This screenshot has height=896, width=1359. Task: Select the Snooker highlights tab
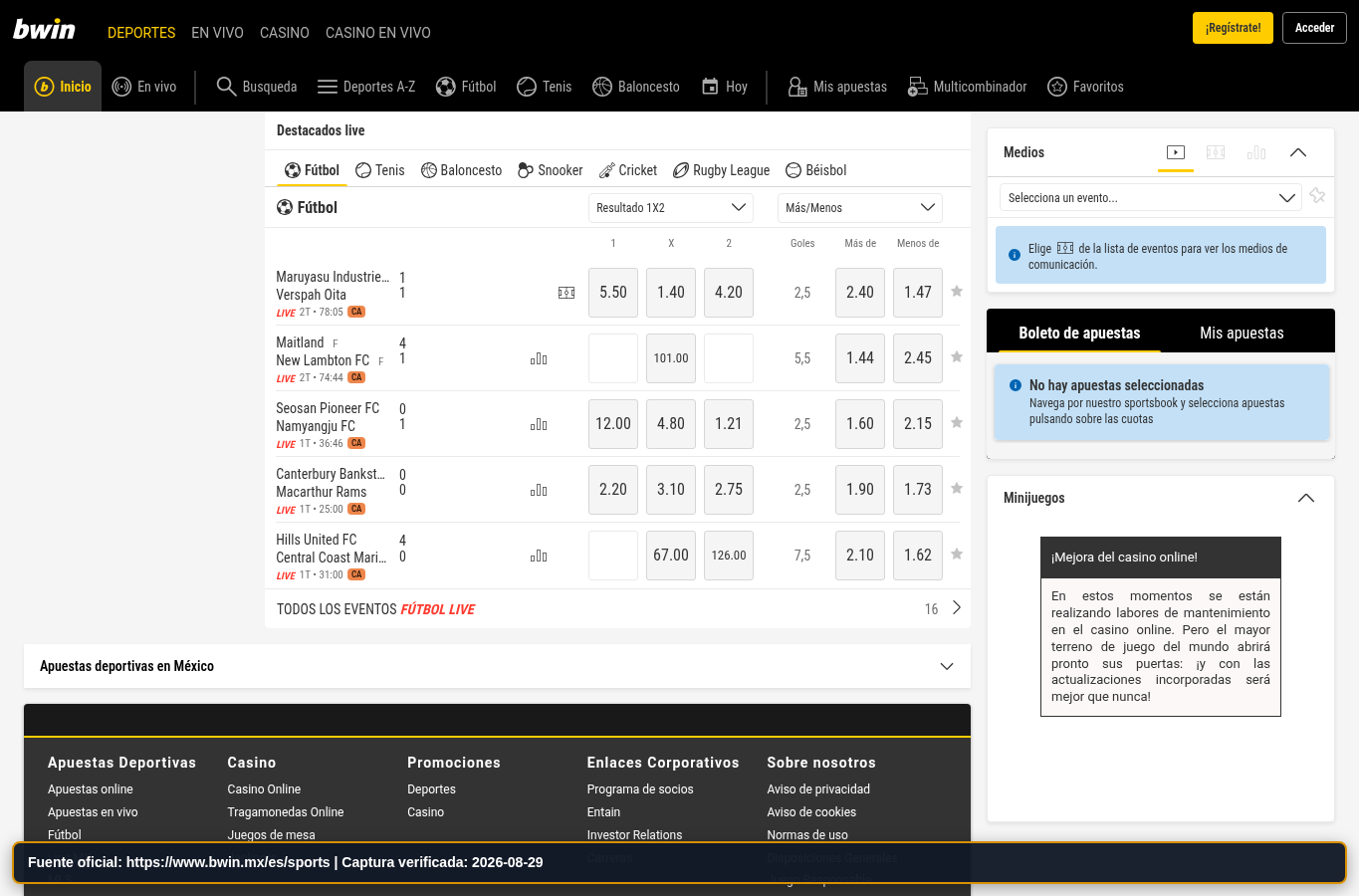pyautogui.click(x=551, y=170)
